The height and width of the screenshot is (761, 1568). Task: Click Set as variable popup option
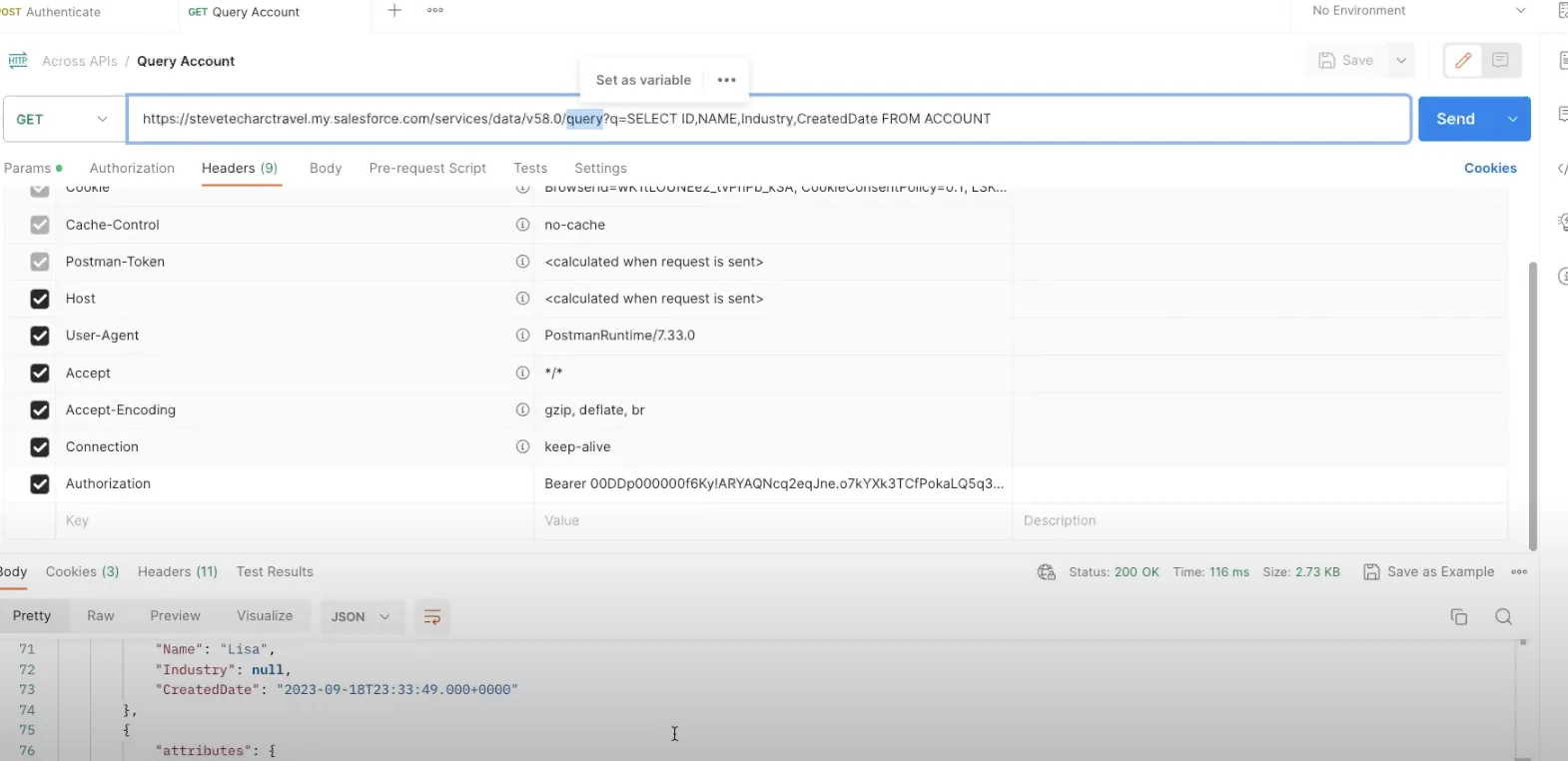pos(643,80)
